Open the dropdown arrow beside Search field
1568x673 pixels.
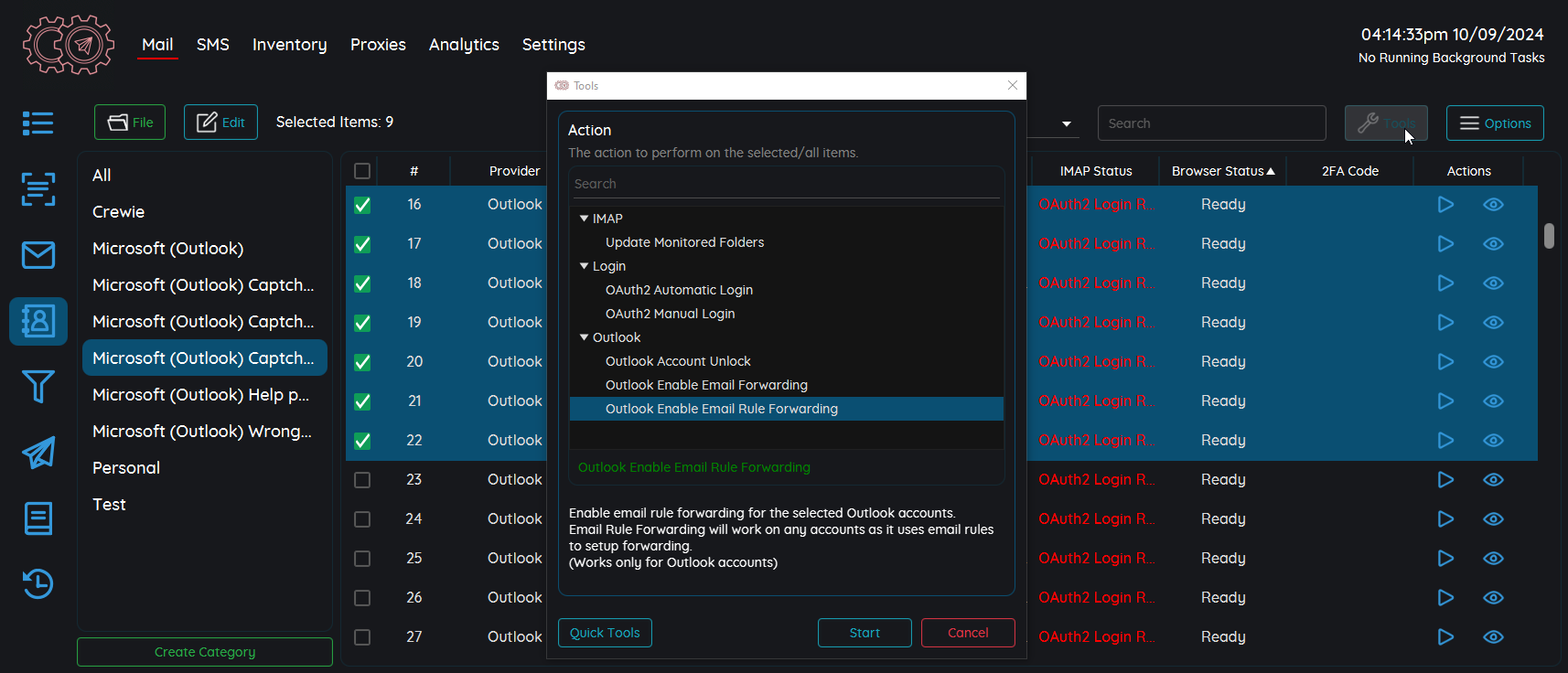1067,123
